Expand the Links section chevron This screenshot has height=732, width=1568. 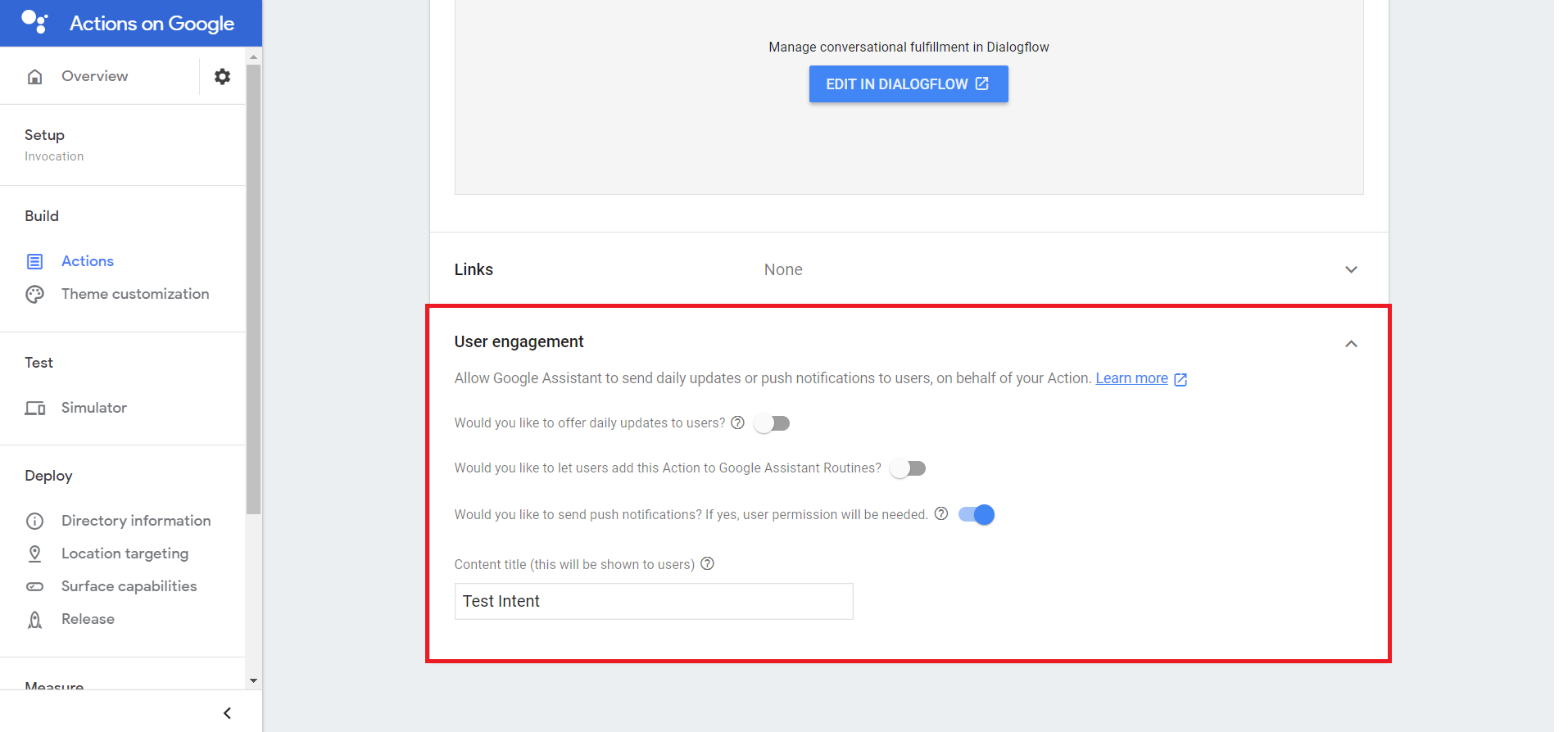coord(1351,269)
